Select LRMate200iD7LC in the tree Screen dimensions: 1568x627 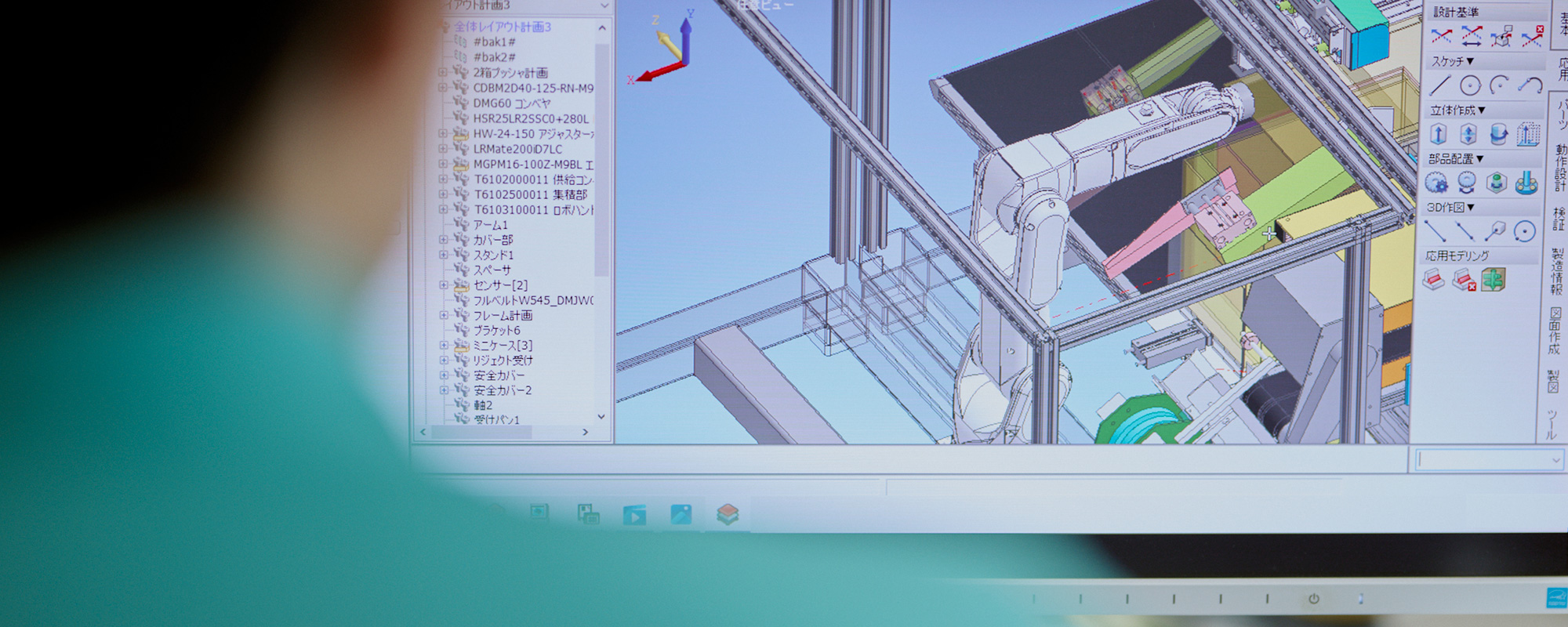pyautogui.click(x=517, y=149)
